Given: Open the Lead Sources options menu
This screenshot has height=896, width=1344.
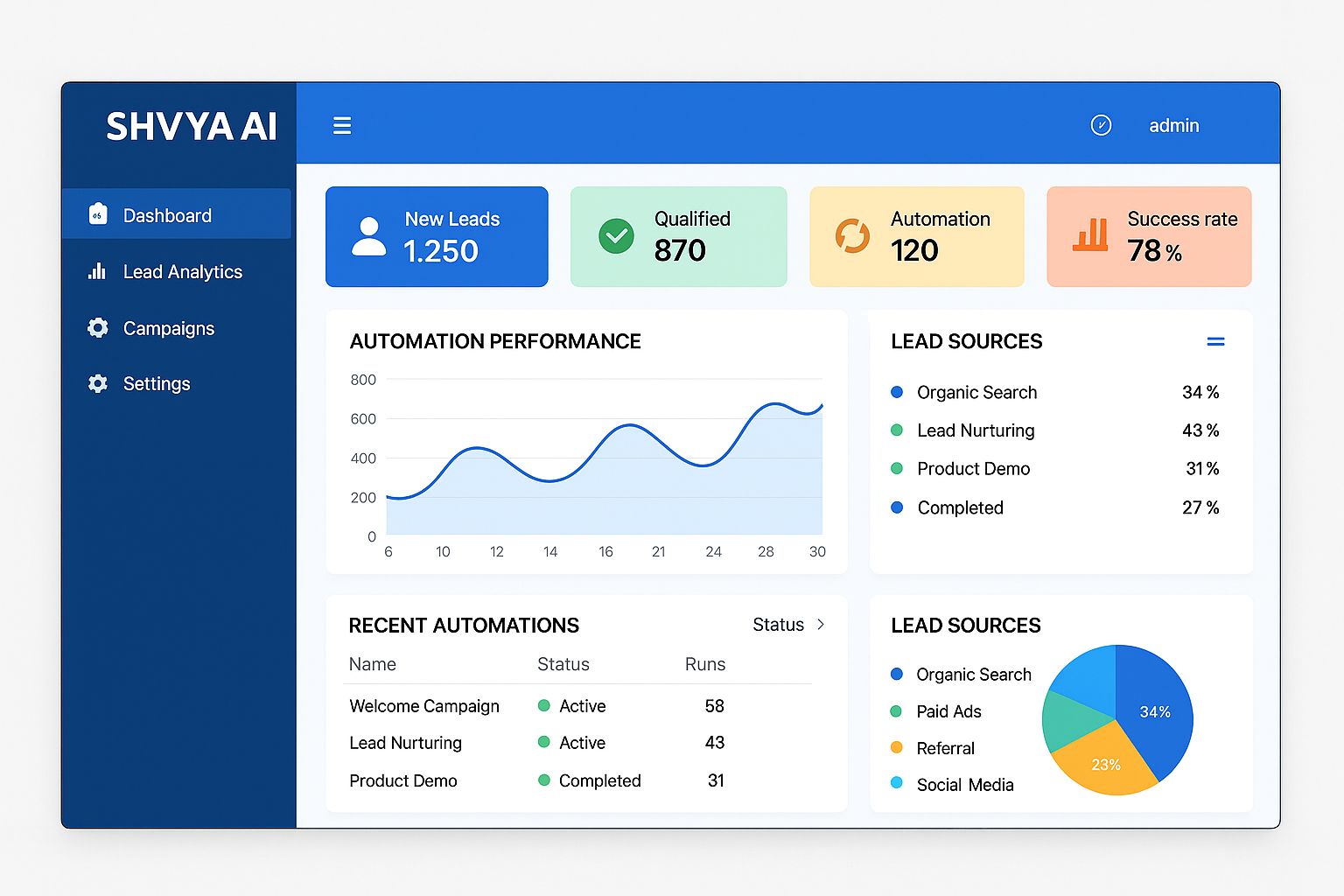Looking at the screenshot, I should [1216, 341].
